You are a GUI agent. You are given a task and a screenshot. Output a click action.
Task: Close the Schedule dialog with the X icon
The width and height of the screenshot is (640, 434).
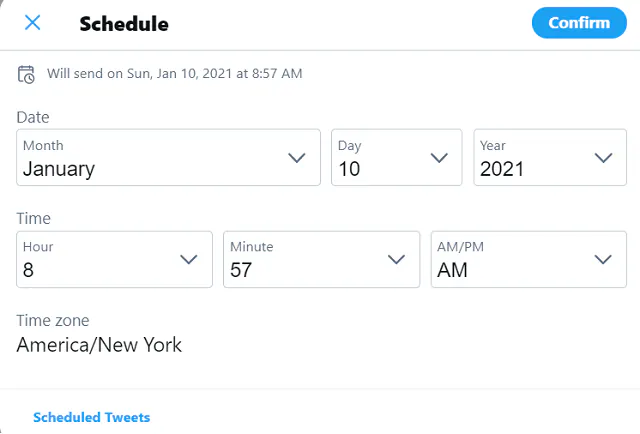point(32,23)
